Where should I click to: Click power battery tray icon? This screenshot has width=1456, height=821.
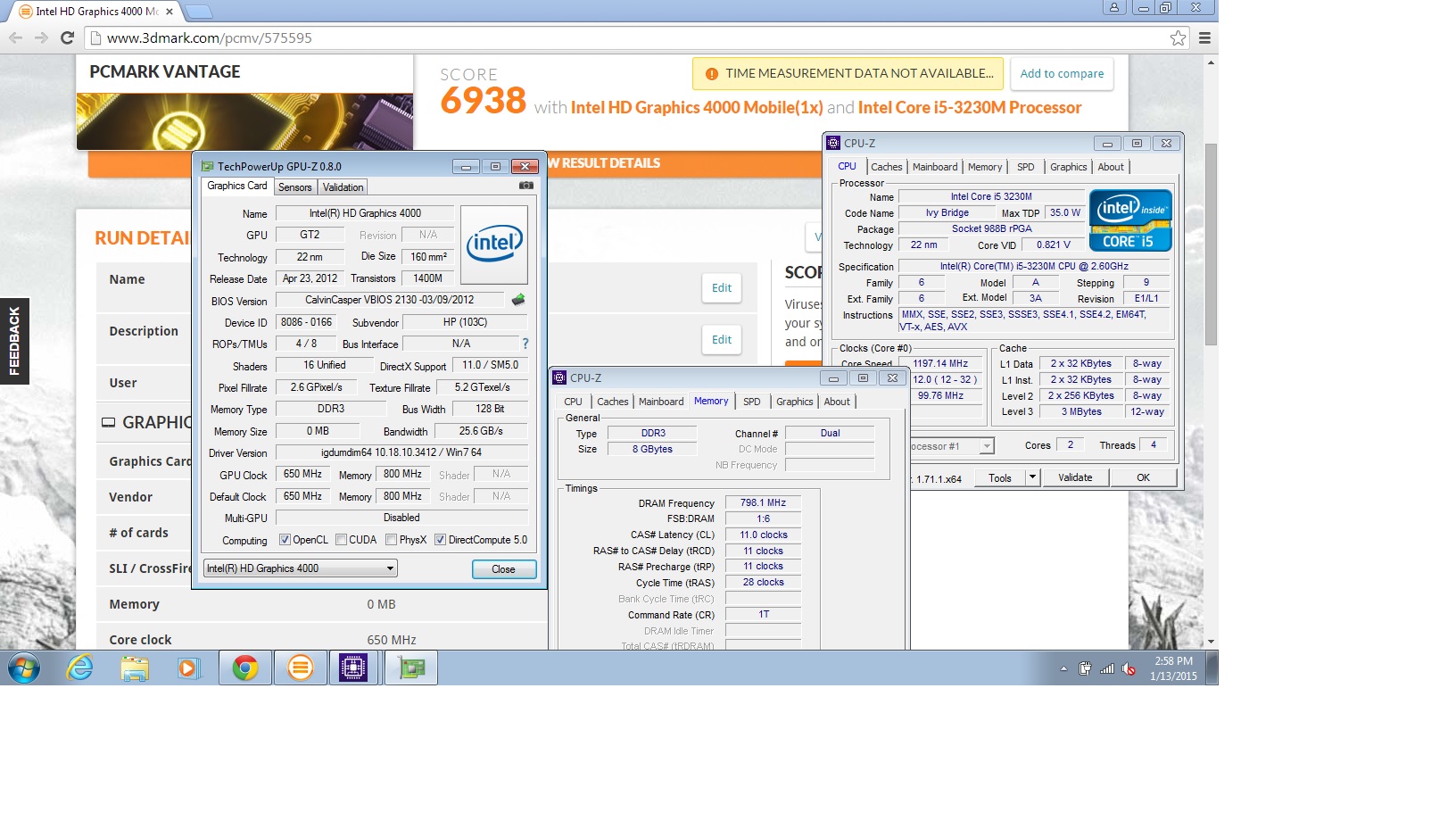tap(1085, 668)
